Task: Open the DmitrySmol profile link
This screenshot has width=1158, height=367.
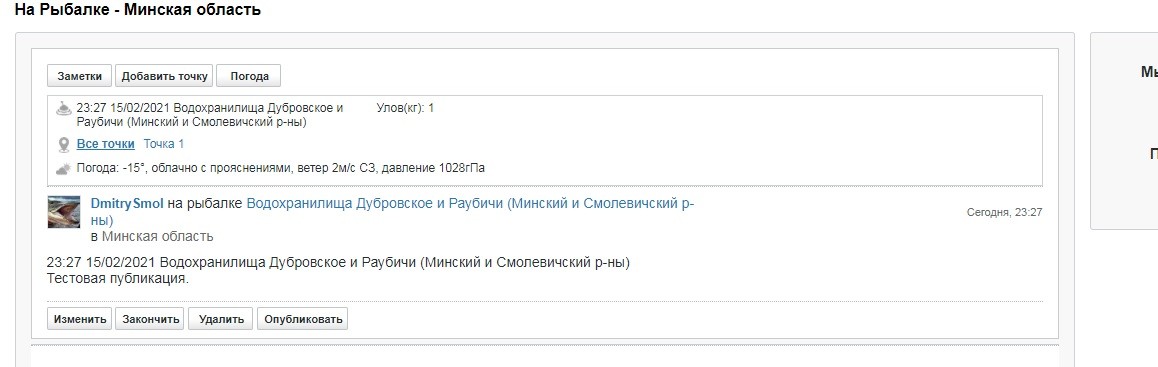Action: (x=127, y=204)
